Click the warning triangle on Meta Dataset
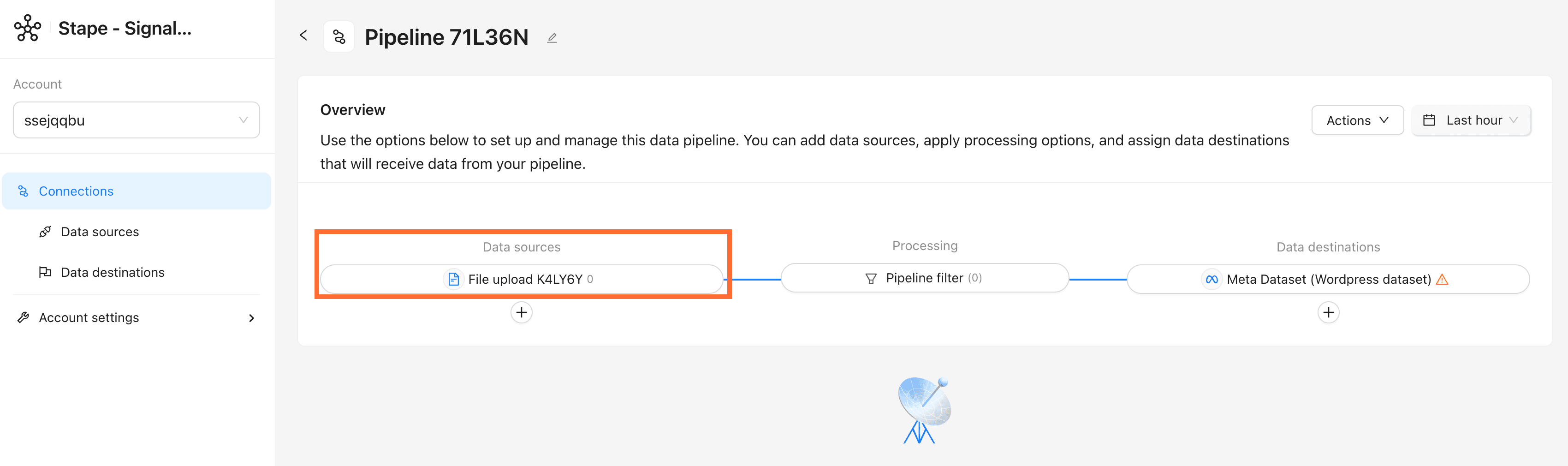This screenshot has height=466, width=1568. tap(1442, 279)
